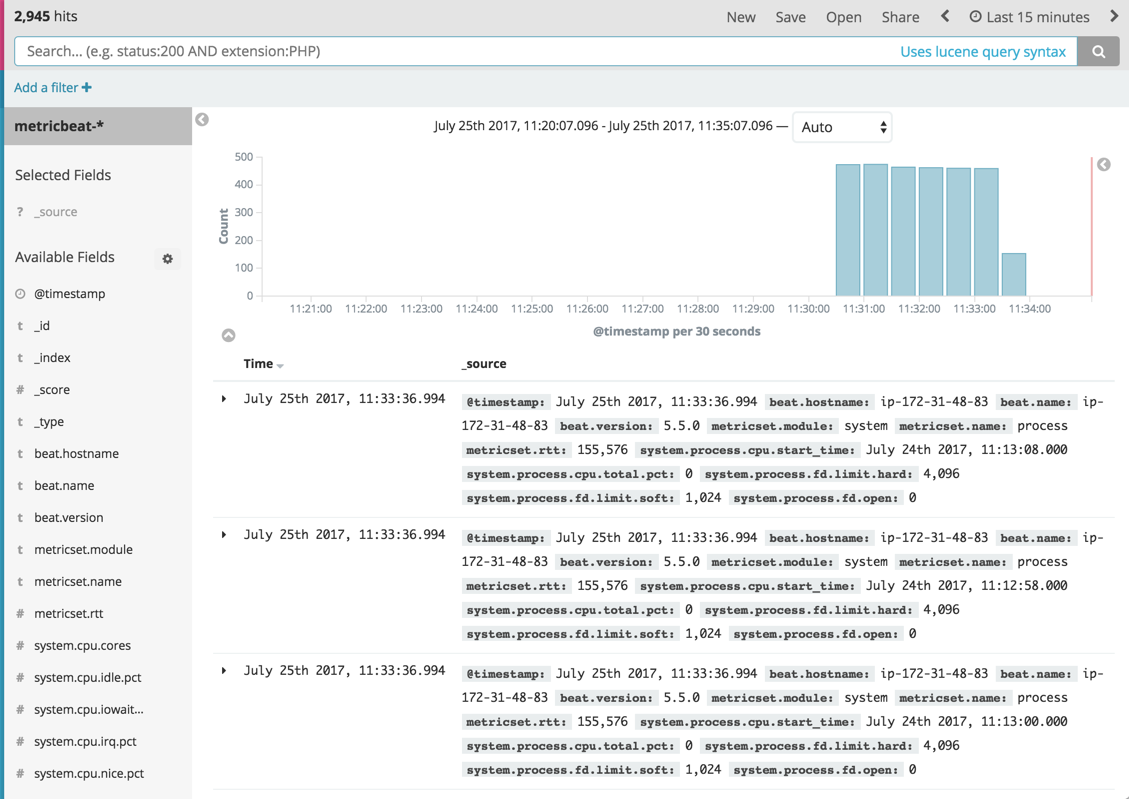Click the previous time range arrow
1129x799 pixels.
click(x=945, y=16)
